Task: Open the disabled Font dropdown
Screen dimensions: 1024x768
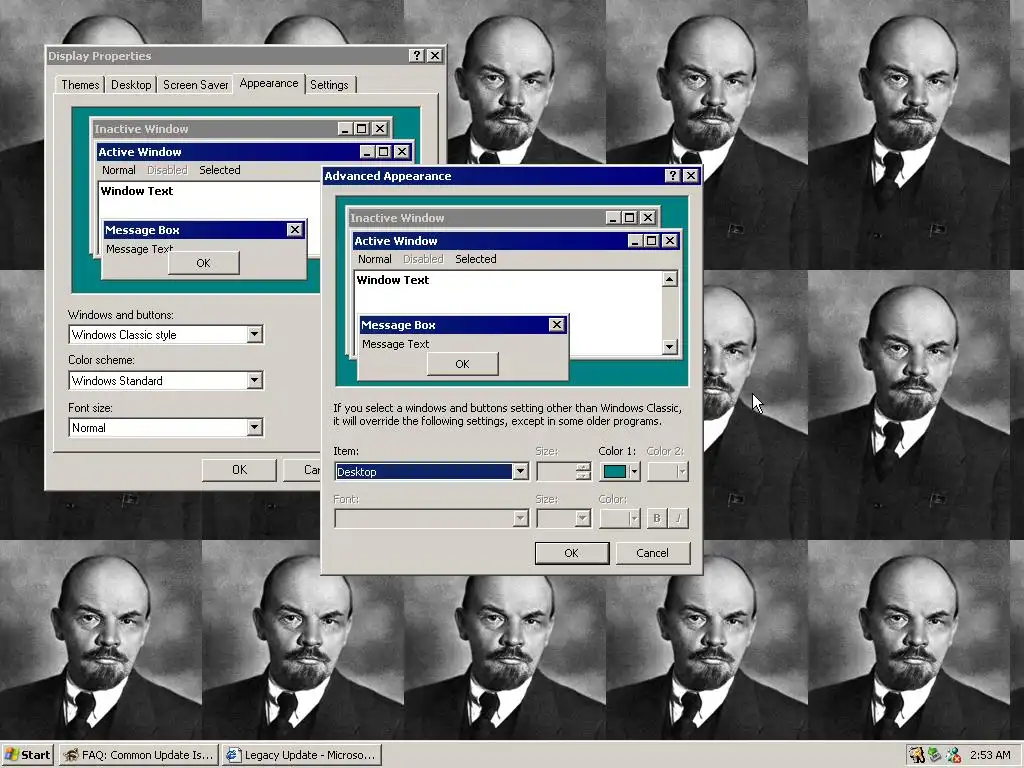Action: [x=431, y=519]
